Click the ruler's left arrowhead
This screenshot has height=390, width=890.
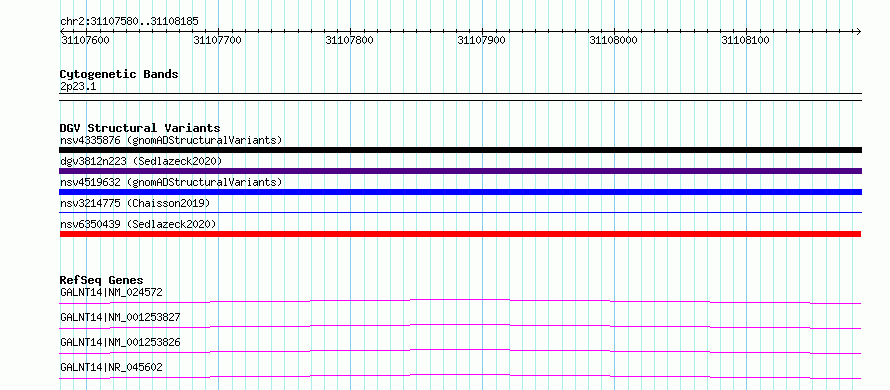click(x=62, y=31)
